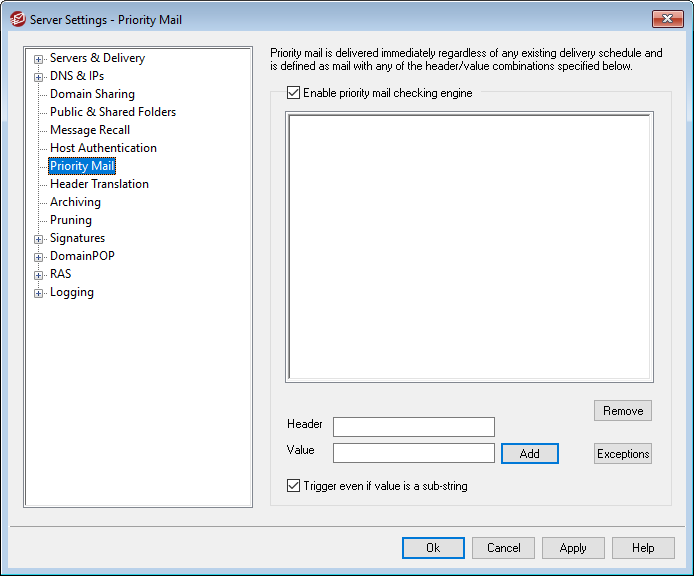Click the Header input field
Viewport: 694px width, 576px height.
[x=413, y=427]
